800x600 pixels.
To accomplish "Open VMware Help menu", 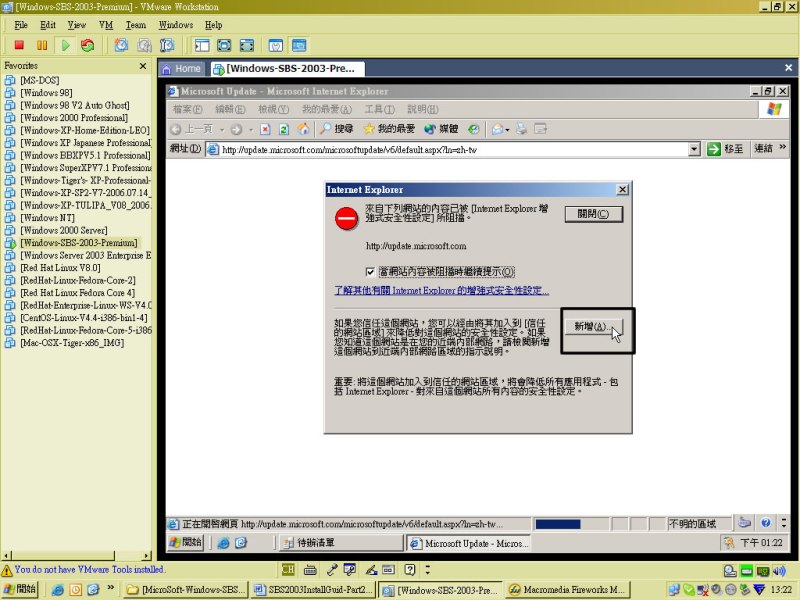I will tap(213, 25).
